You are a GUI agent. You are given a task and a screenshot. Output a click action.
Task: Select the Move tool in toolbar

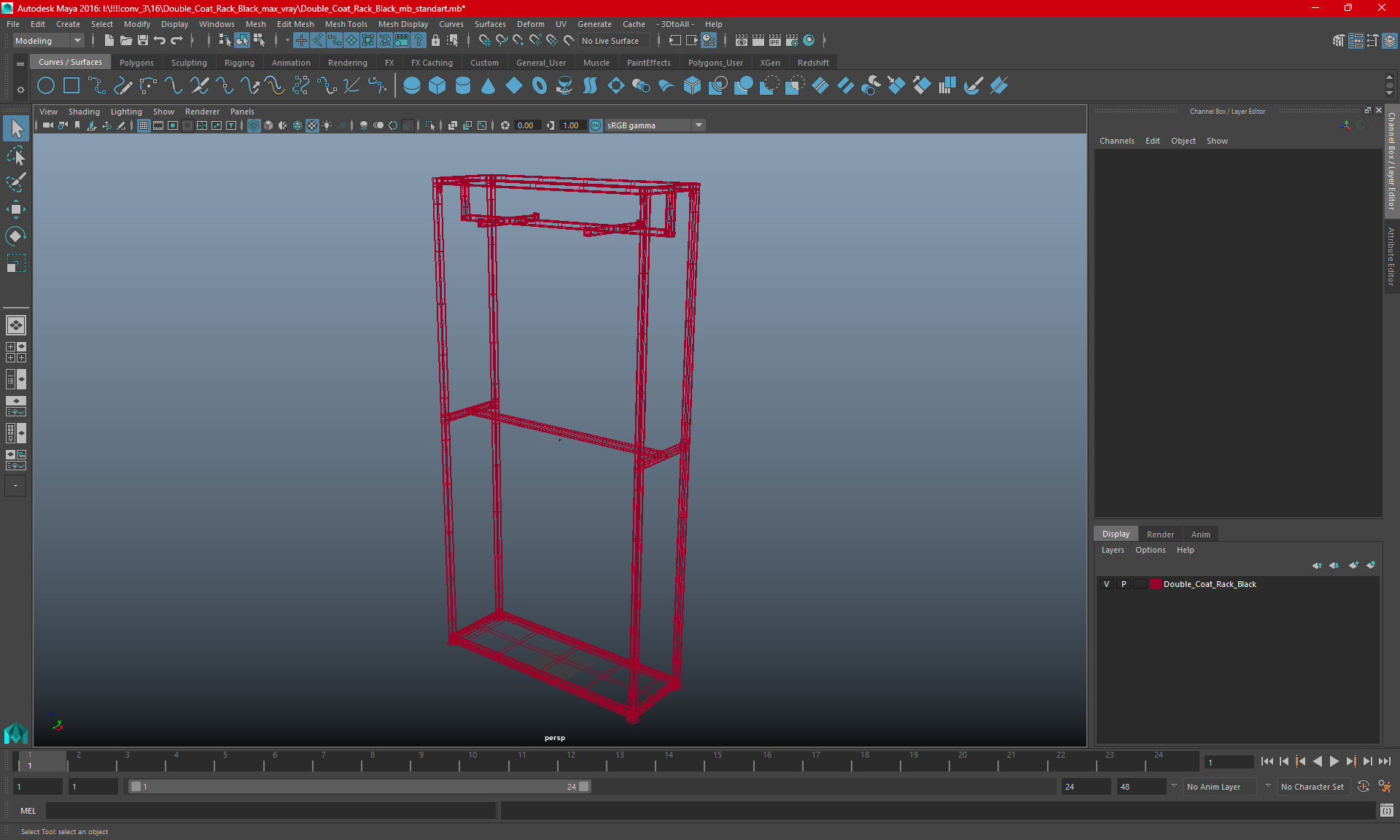point(15,208)
